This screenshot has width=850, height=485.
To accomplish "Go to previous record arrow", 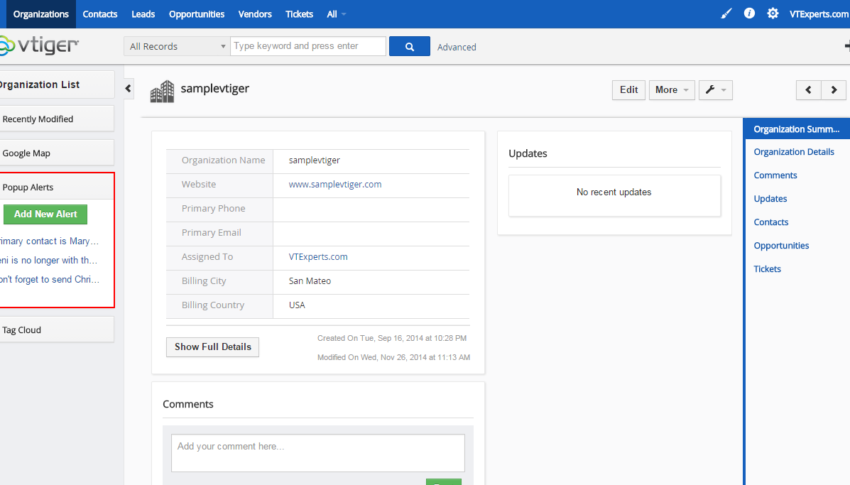I will coord(808,90).
